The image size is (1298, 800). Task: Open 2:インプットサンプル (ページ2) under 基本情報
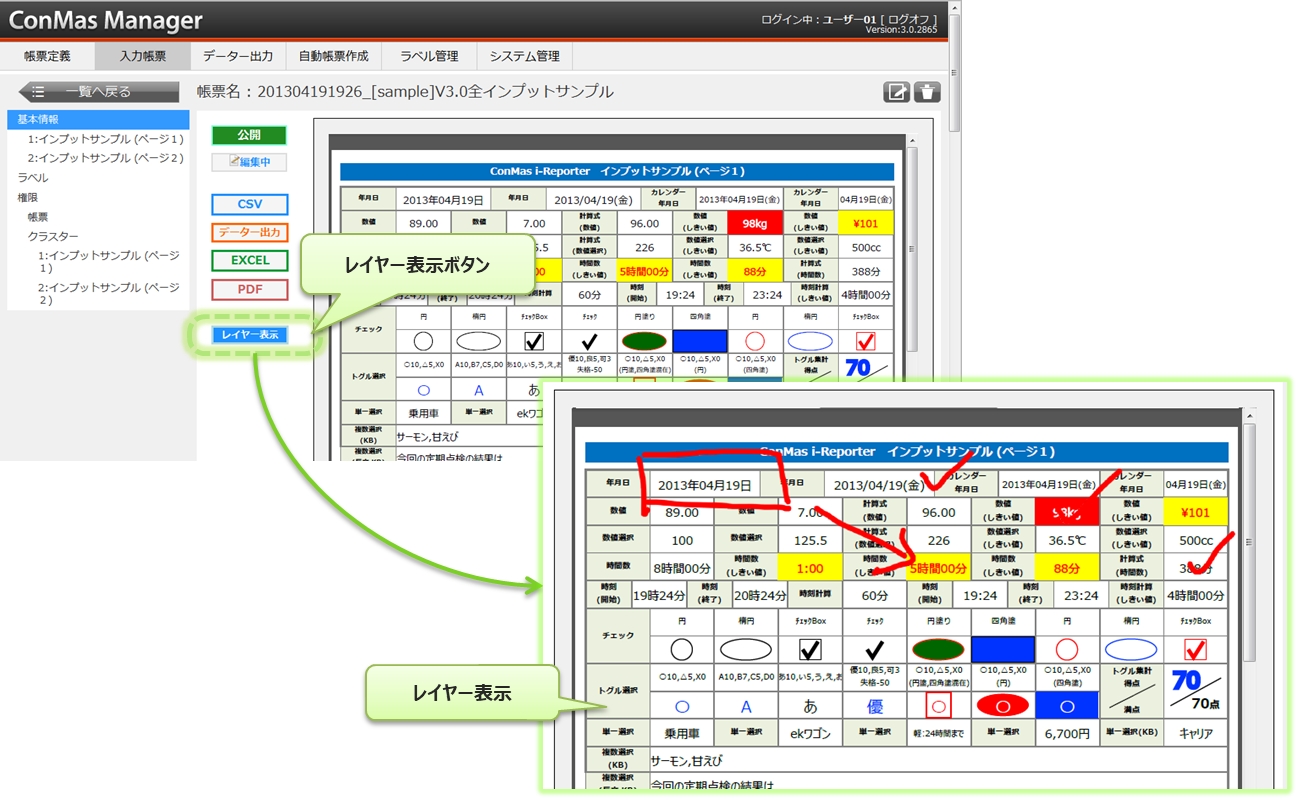pos(106,158)
